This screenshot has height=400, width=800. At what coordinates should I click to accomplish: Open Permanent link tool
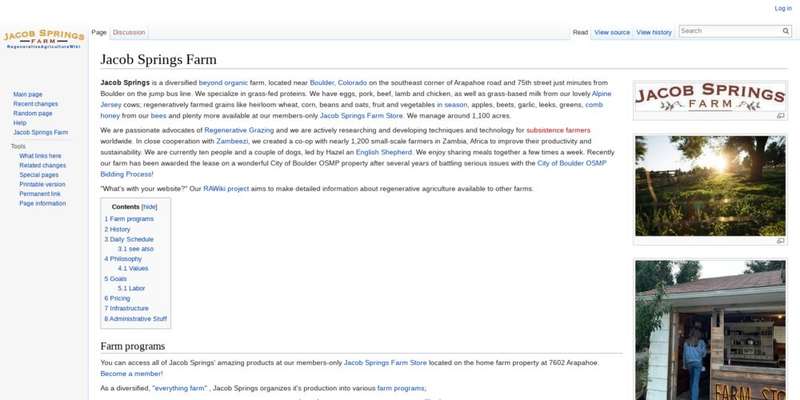pyautogui.click(x=40, y=194)
